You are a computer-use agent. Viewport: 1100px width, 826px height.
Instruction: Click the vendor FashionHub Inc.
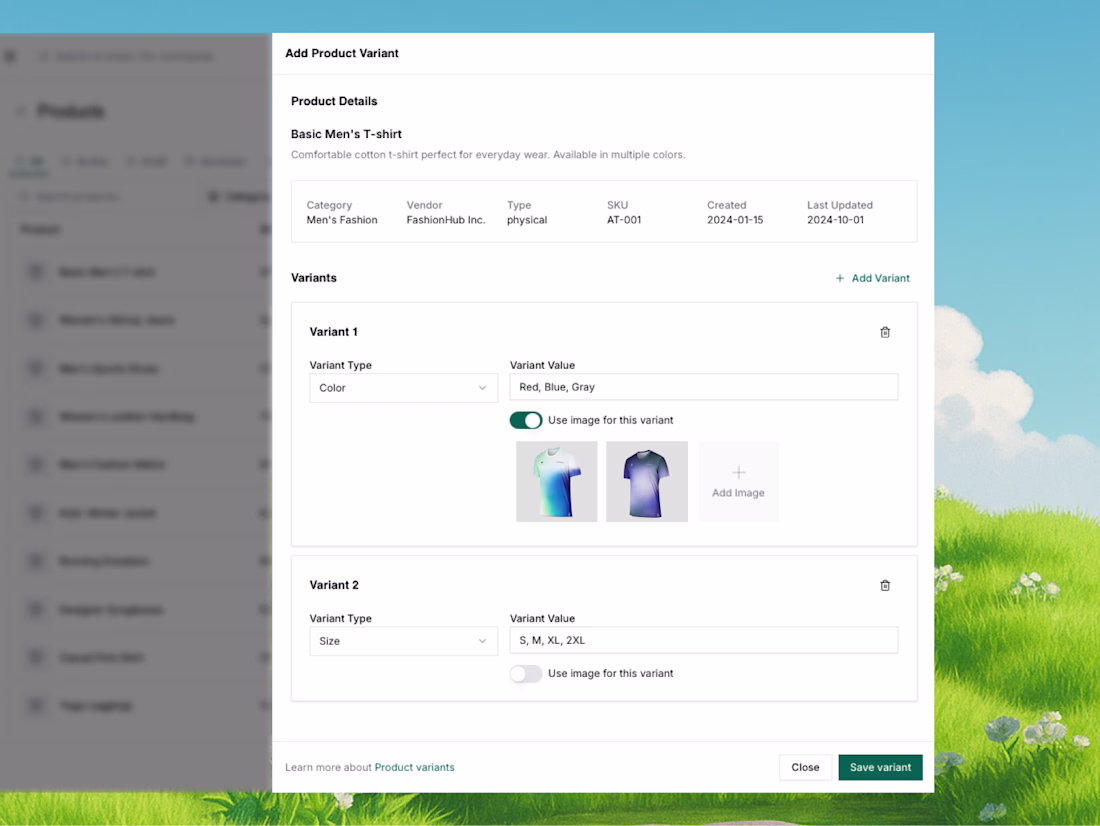click(x=445, y=220)
